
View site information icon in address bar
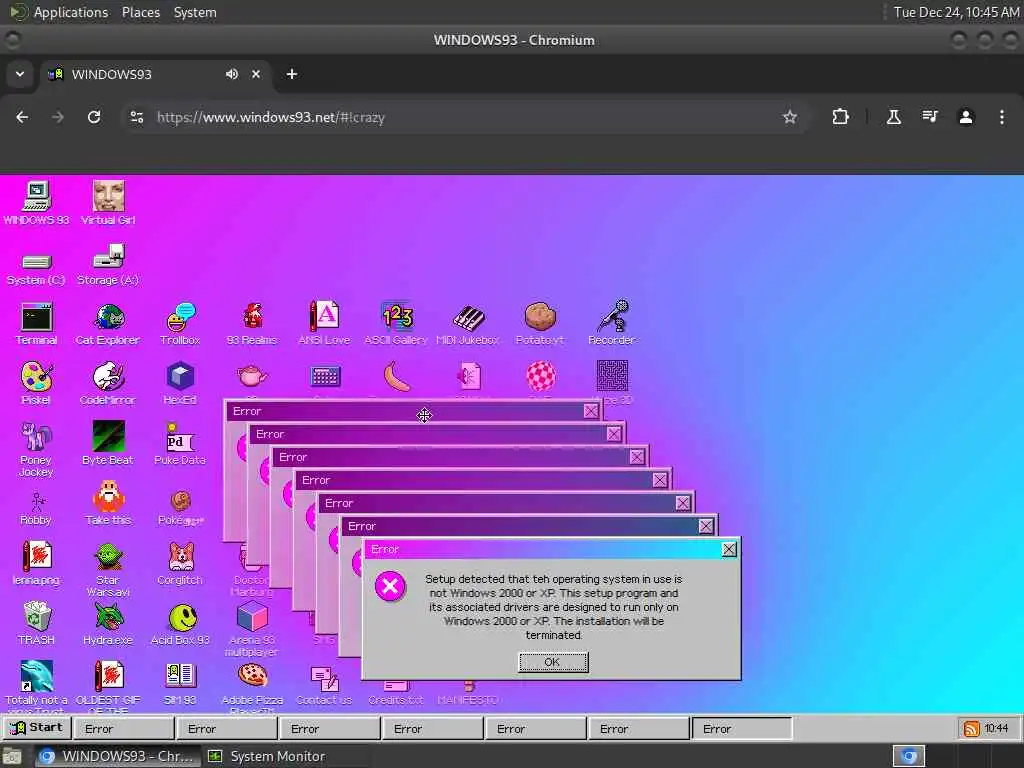(136, 117)
